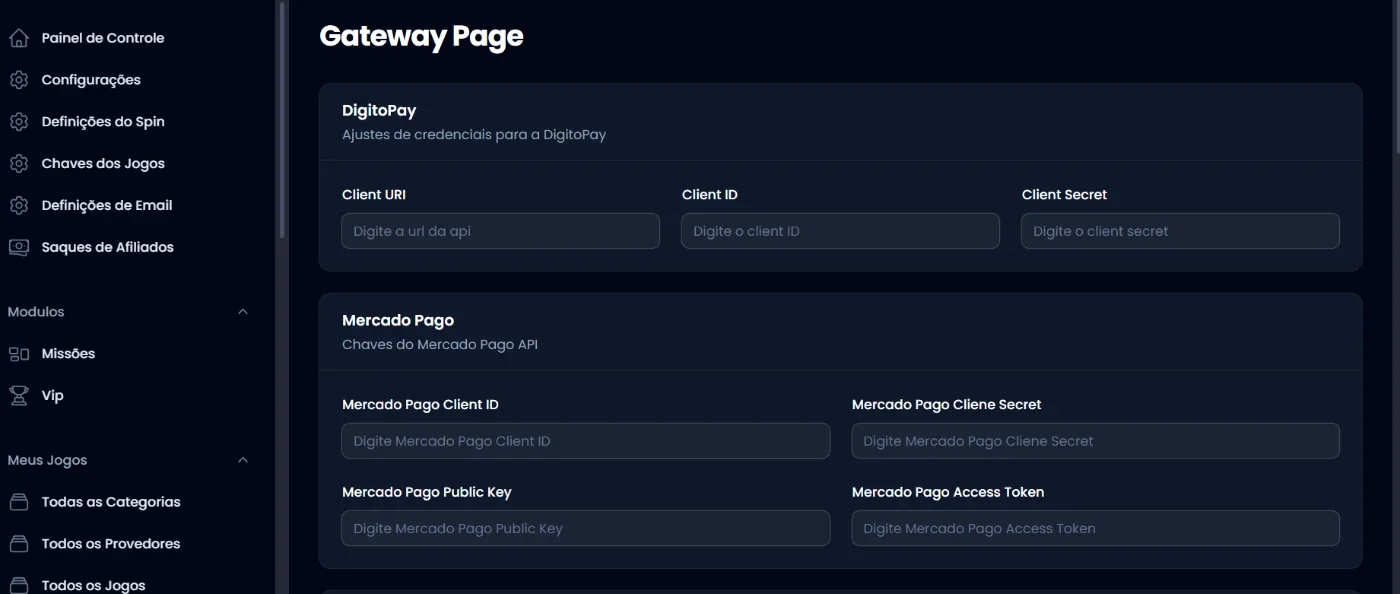
Task: Open Definições de Email page
Action: click(x=107, y=206)
